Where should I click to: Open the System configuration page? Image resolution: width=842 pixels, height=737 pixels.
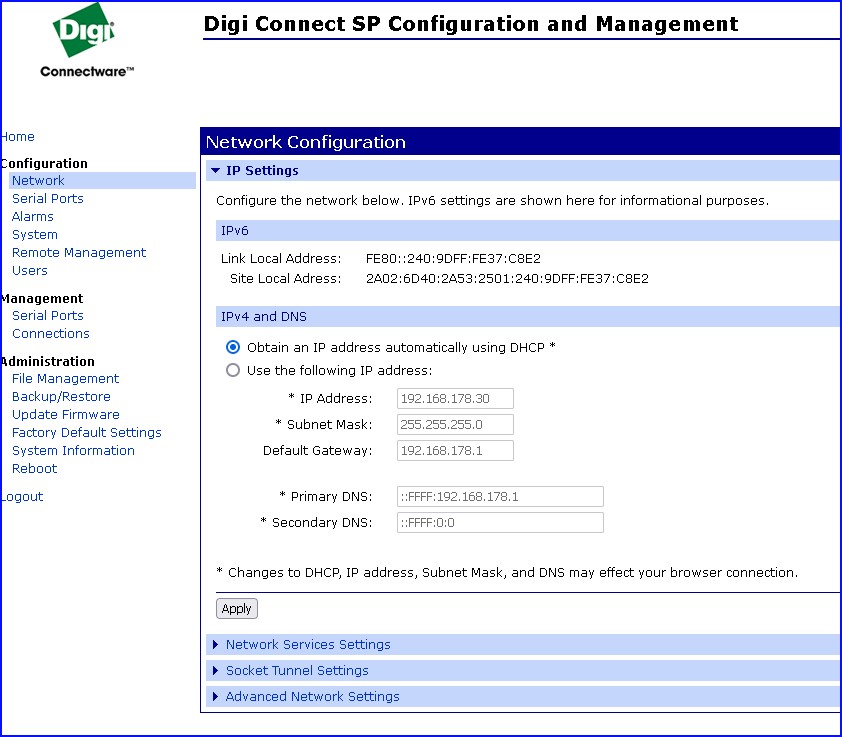tap(35, 234)
